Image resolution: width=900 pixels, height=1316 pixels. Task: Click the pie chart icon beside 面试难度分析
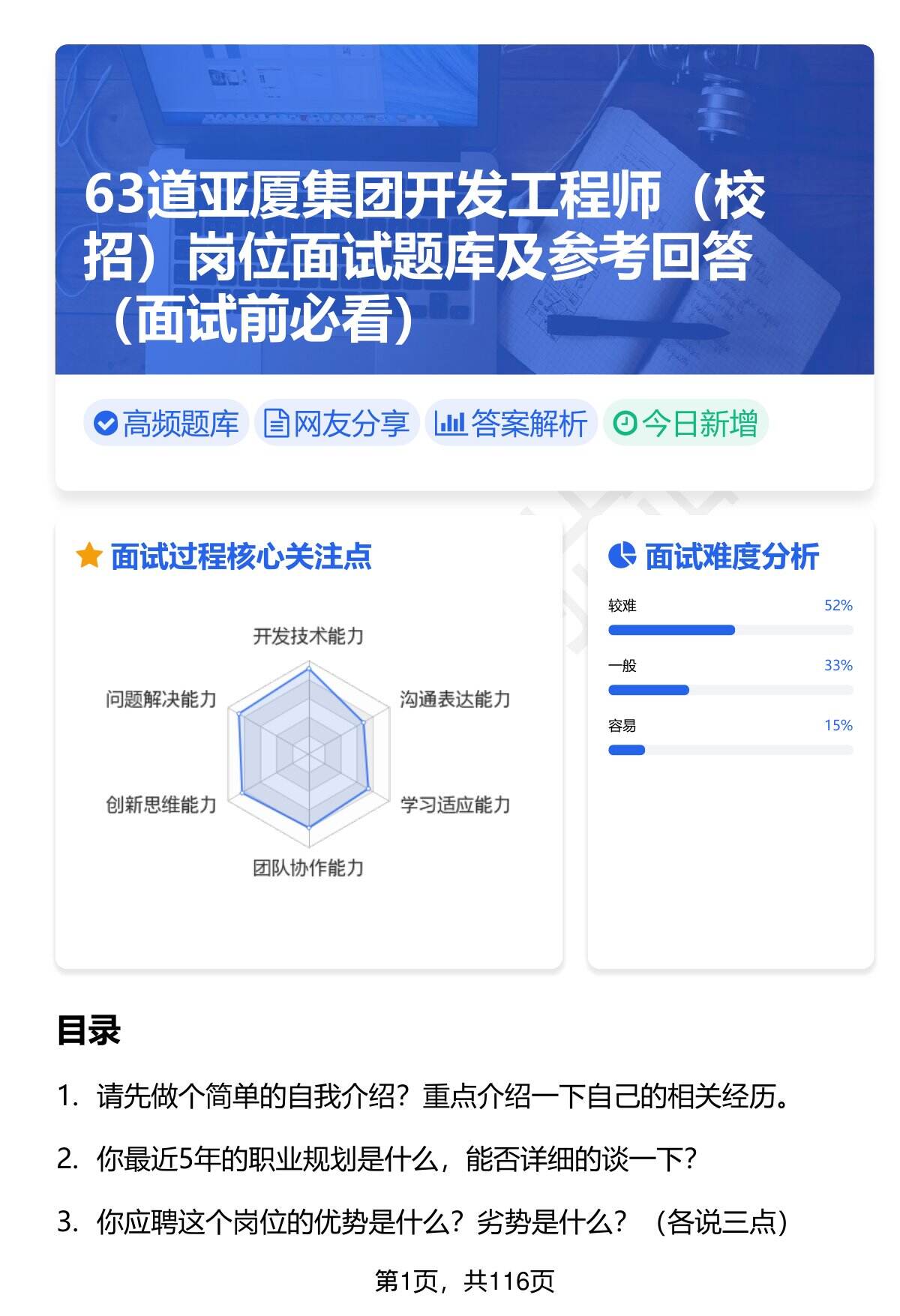[622, 556]
